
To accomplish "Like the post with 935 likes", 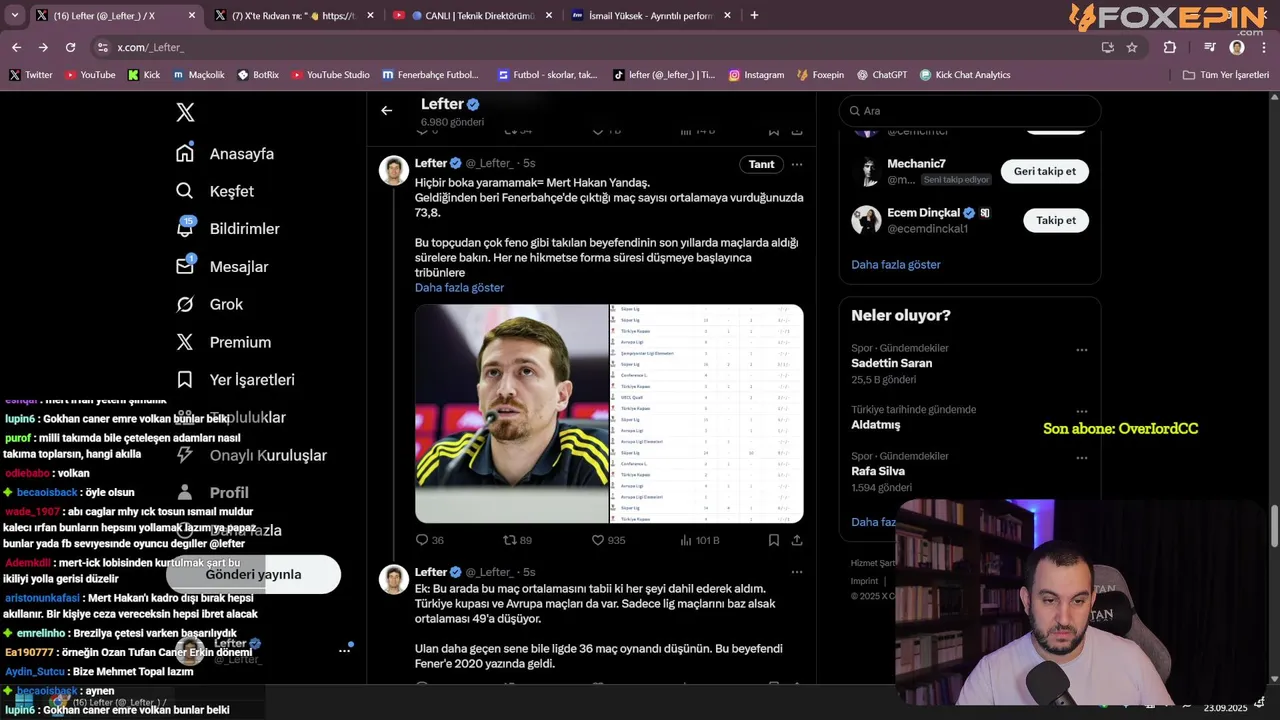I will point(608,540).
